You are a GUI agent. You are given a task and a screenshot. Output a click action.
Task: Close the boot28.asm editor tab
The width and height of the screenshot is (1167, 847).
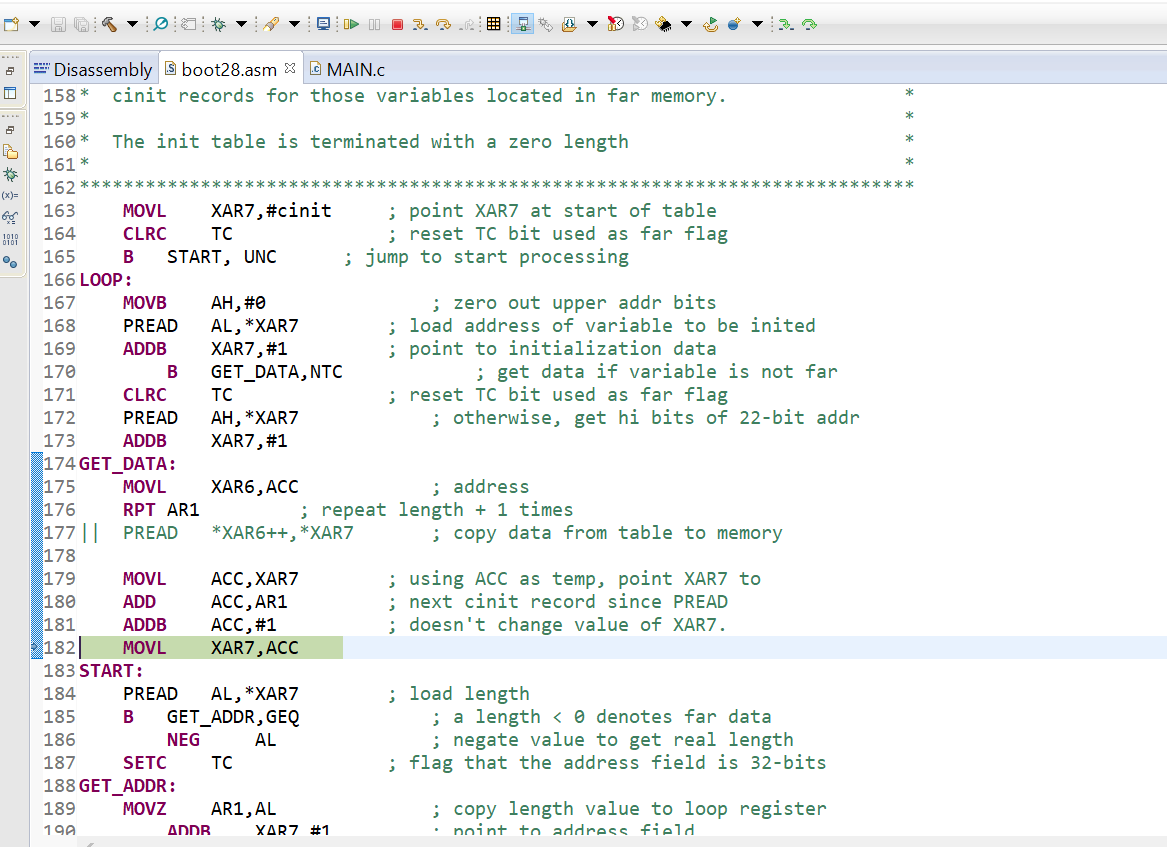coord(288,69)
